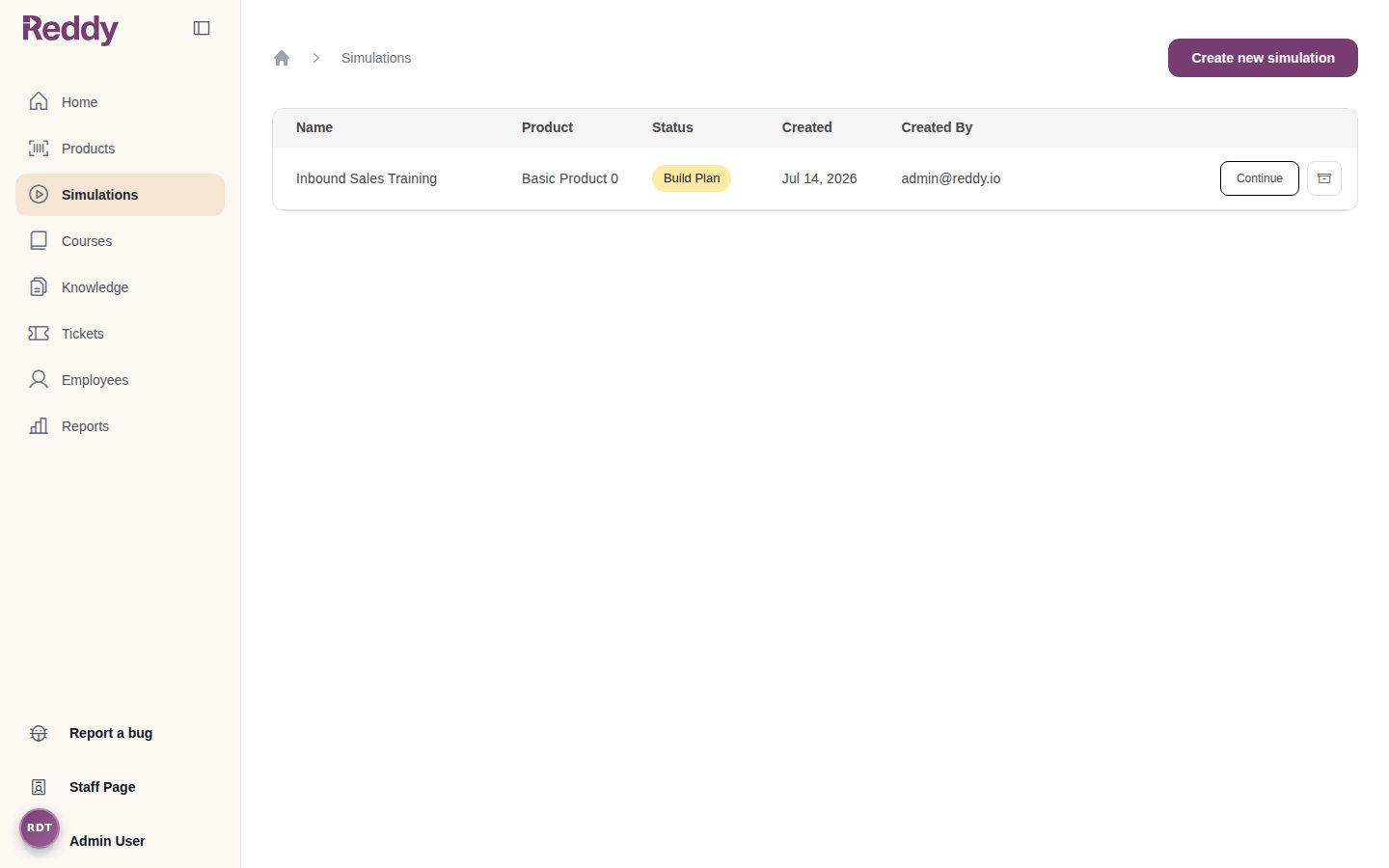Click the breadcrumb chevron separator
Screen dimensions: 1389x868
(x=315, y=58)
